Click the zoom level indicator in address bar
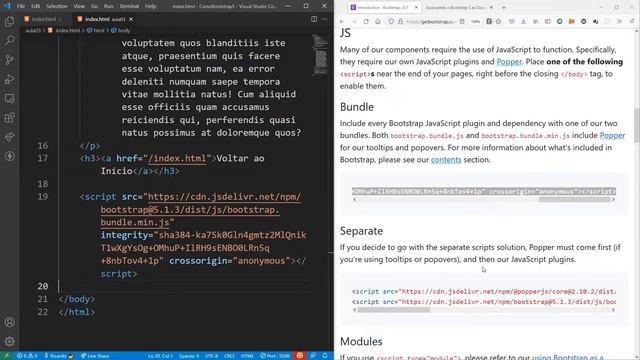This screenshot has height=360, width=640. [x=476, y=22]
